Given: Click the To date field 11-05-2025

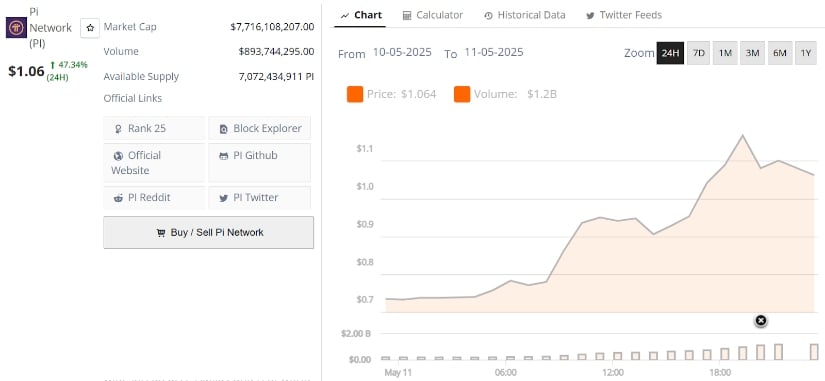Looking at the screenshot, I should click(494, 52).
